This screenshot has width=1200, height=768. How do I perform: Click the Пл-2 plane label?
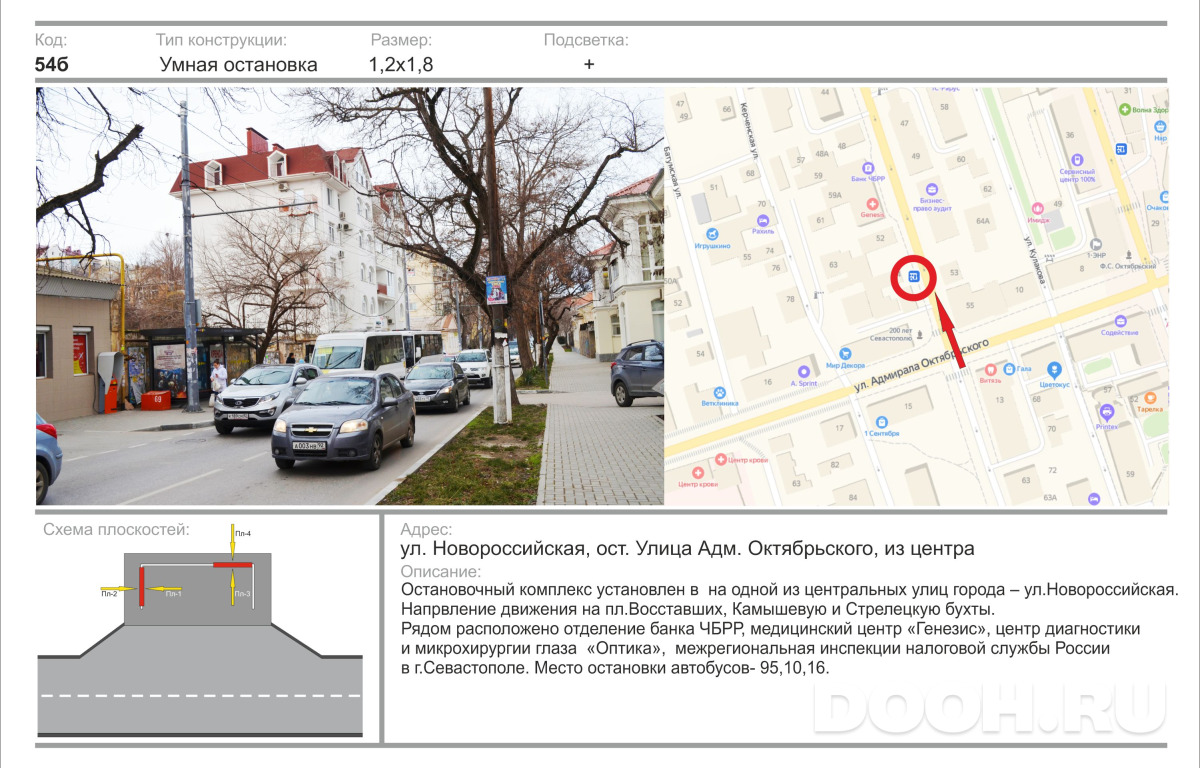[109, 594]
